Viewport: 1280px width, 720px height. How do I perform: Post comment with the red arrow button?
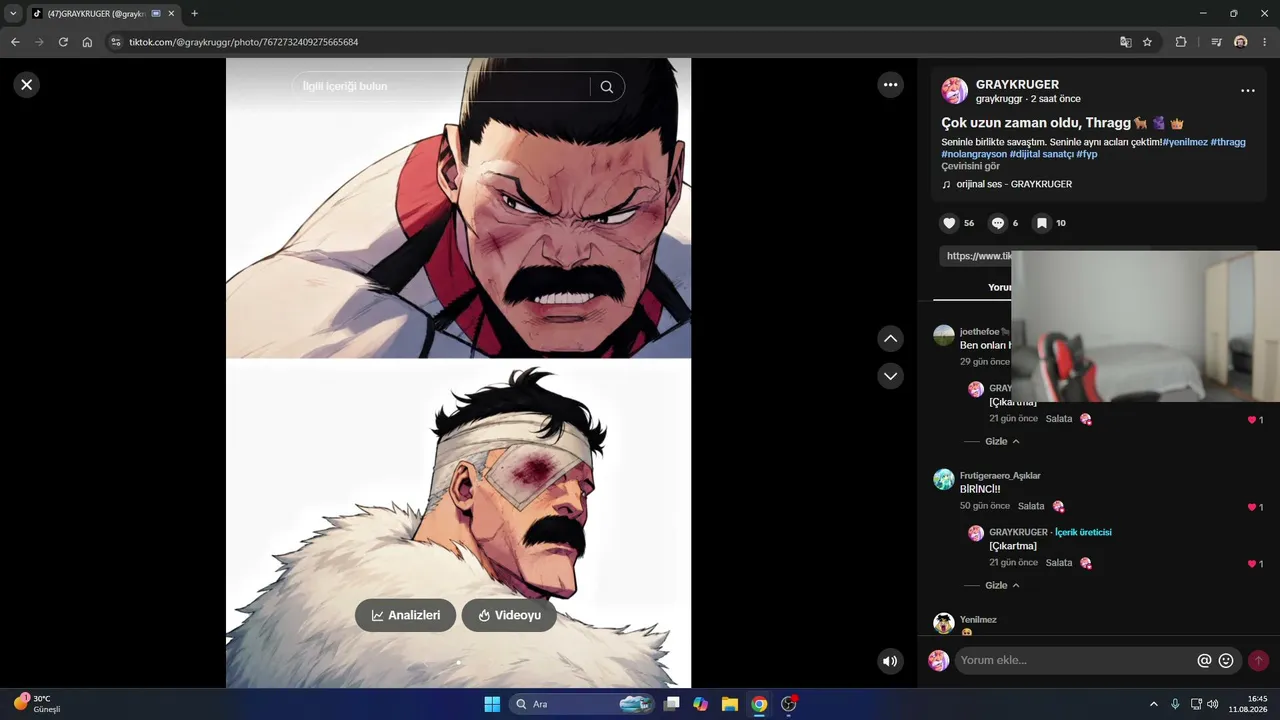coord(1258,660)
